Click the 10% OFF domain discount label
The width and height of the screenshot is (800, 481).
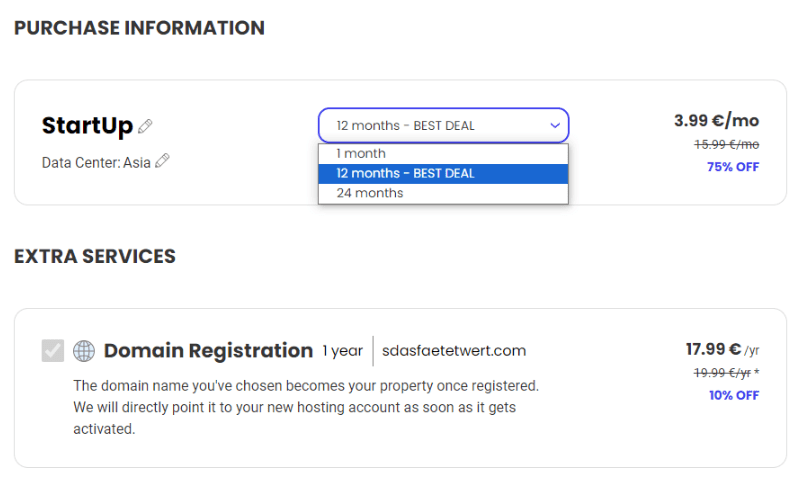coord(734,395)
